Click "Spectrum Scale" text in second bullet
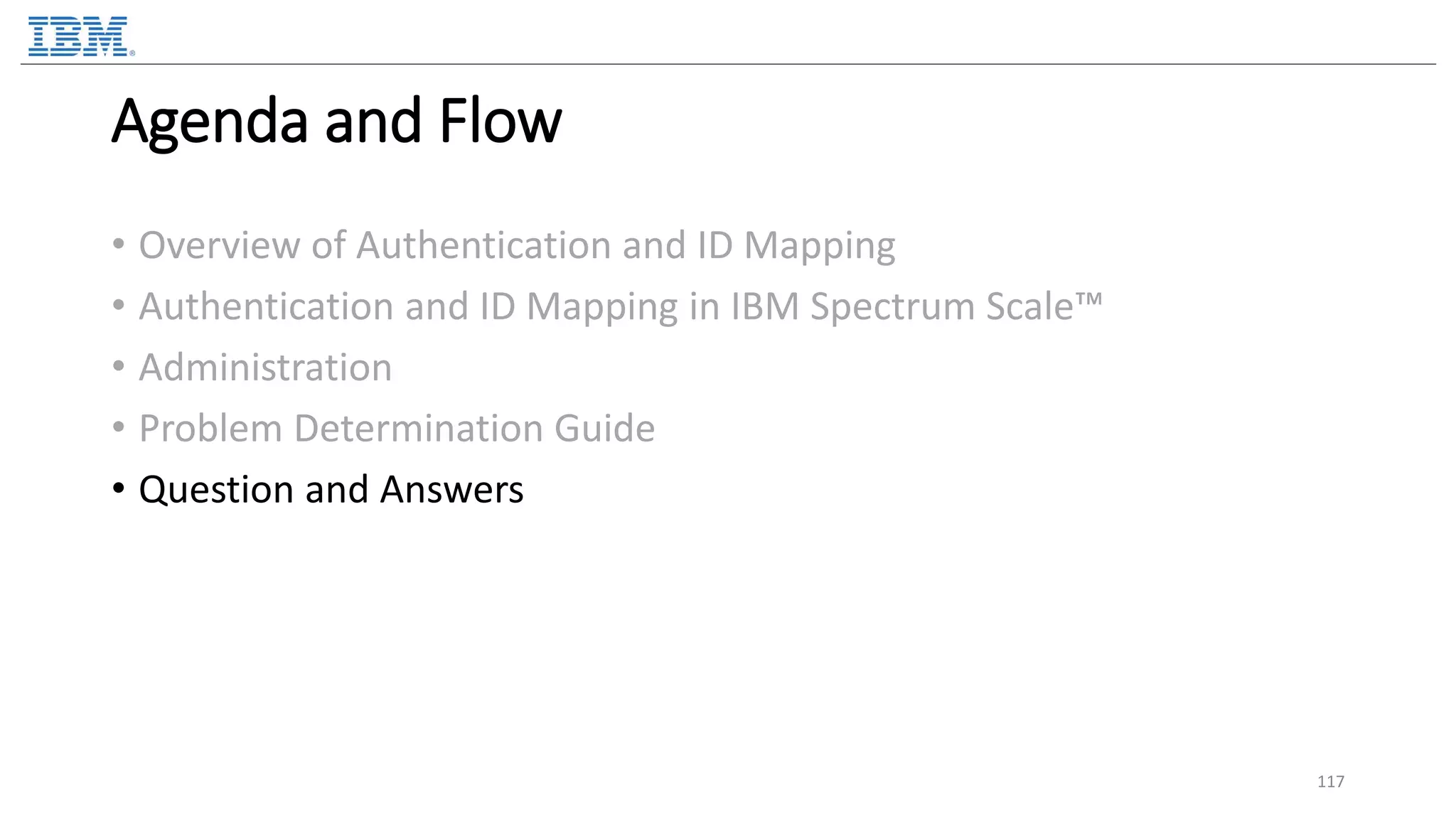The height and width of the screenshot is (819, 1456). tap(941, 307)
